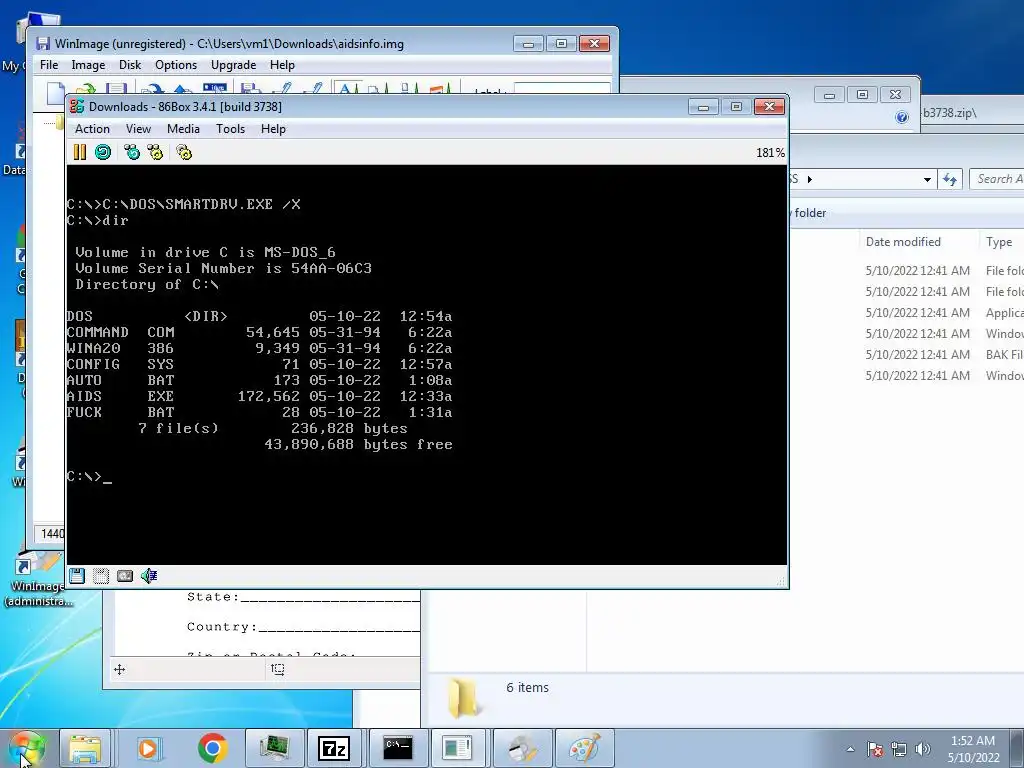Open the Disk menu in WinImage
The width and height of the screenshot is (1024, 768).
(x=130, y=65)
